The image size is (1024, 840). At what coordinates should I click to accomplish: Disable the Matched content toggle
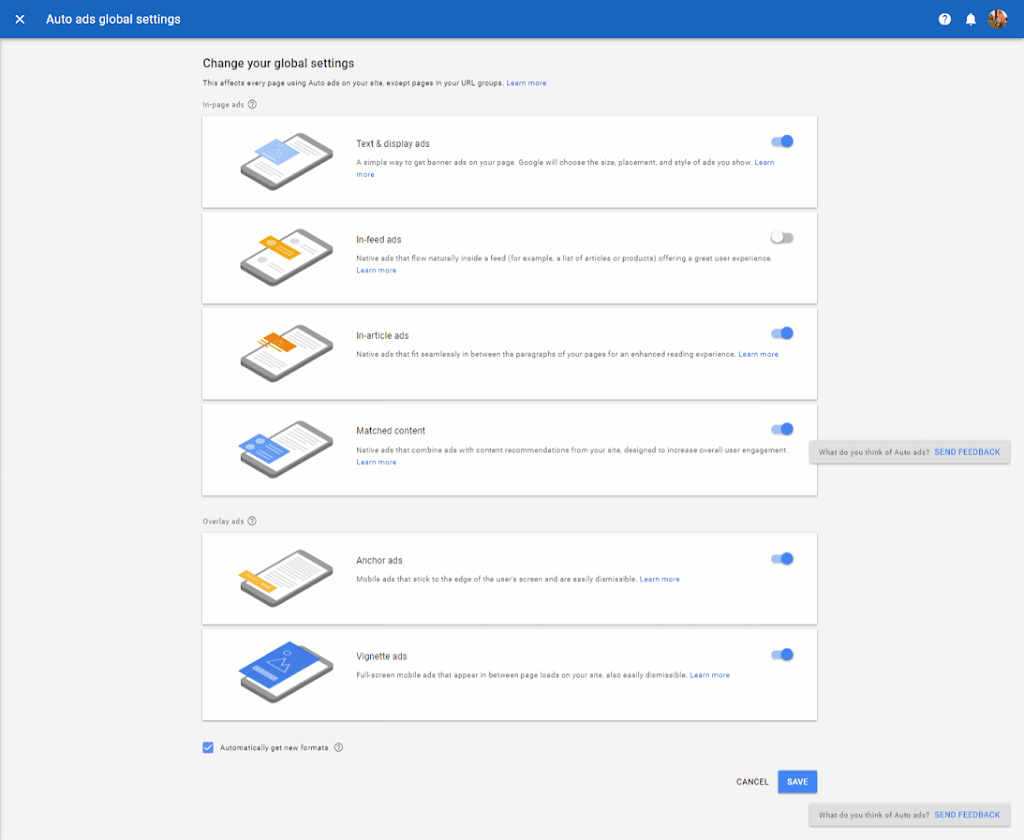click(x=782, y=429)
